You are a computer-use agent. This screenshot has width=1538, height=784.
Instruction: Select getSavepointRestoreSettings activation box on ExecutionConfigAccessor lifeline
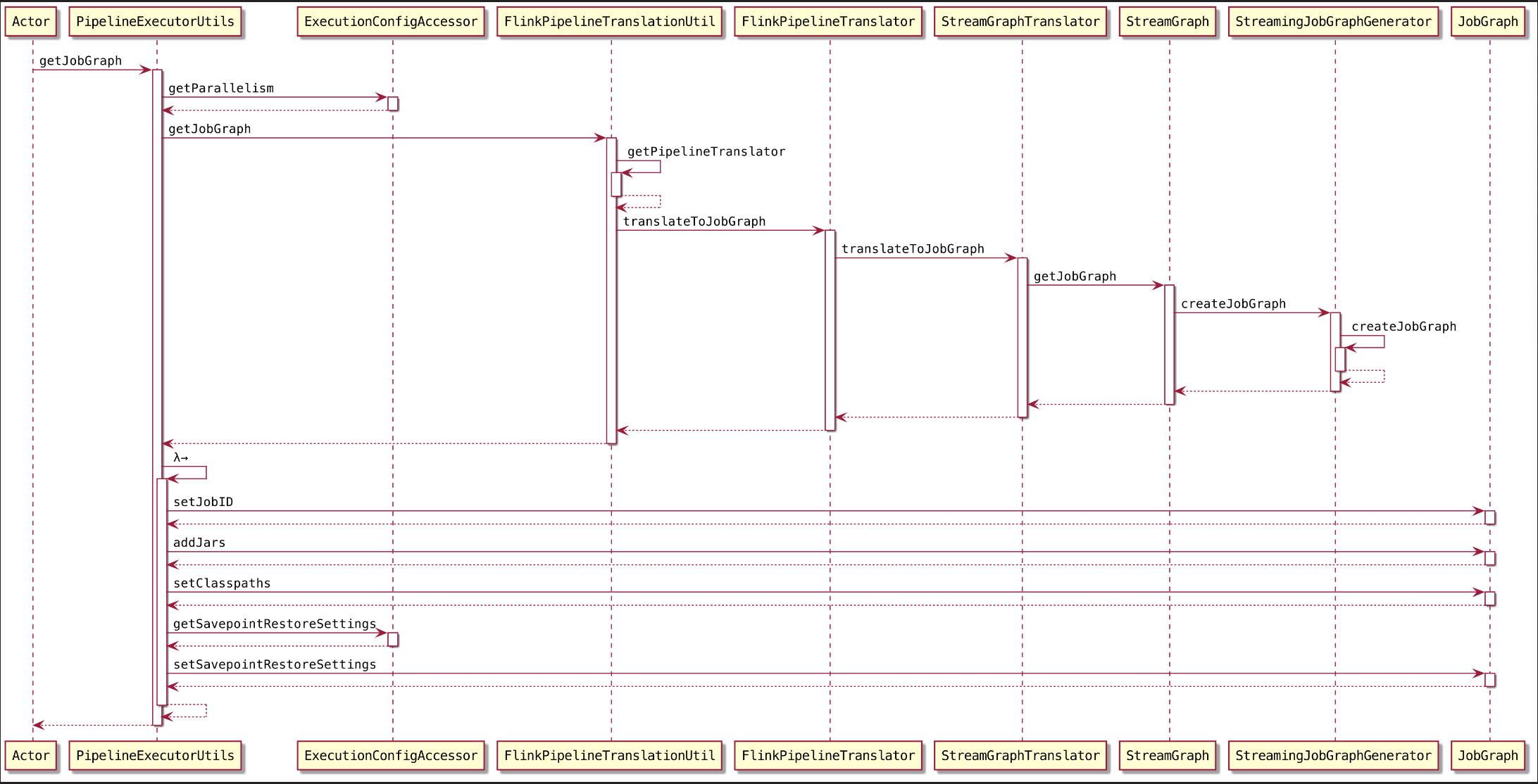click(393, 640)
